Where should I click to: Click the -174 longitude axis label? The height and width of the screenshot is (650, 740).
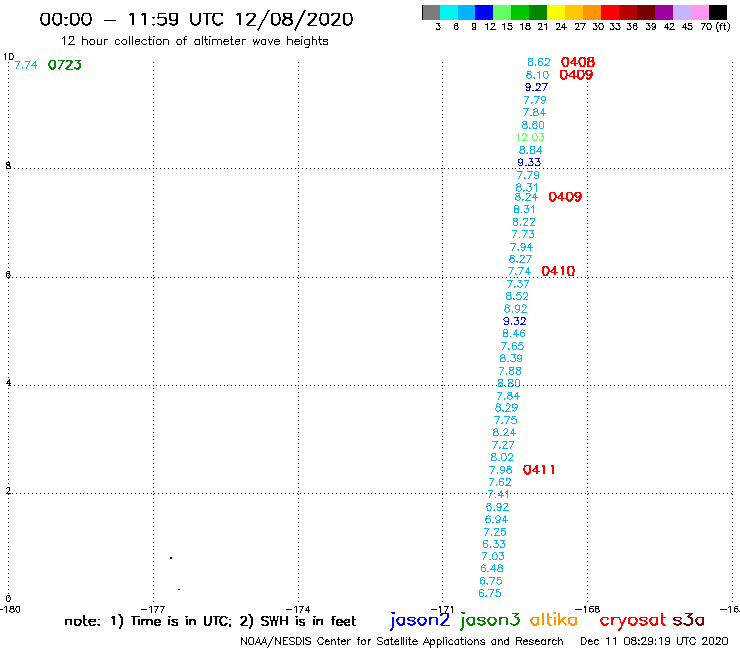[x=298, y=609]
